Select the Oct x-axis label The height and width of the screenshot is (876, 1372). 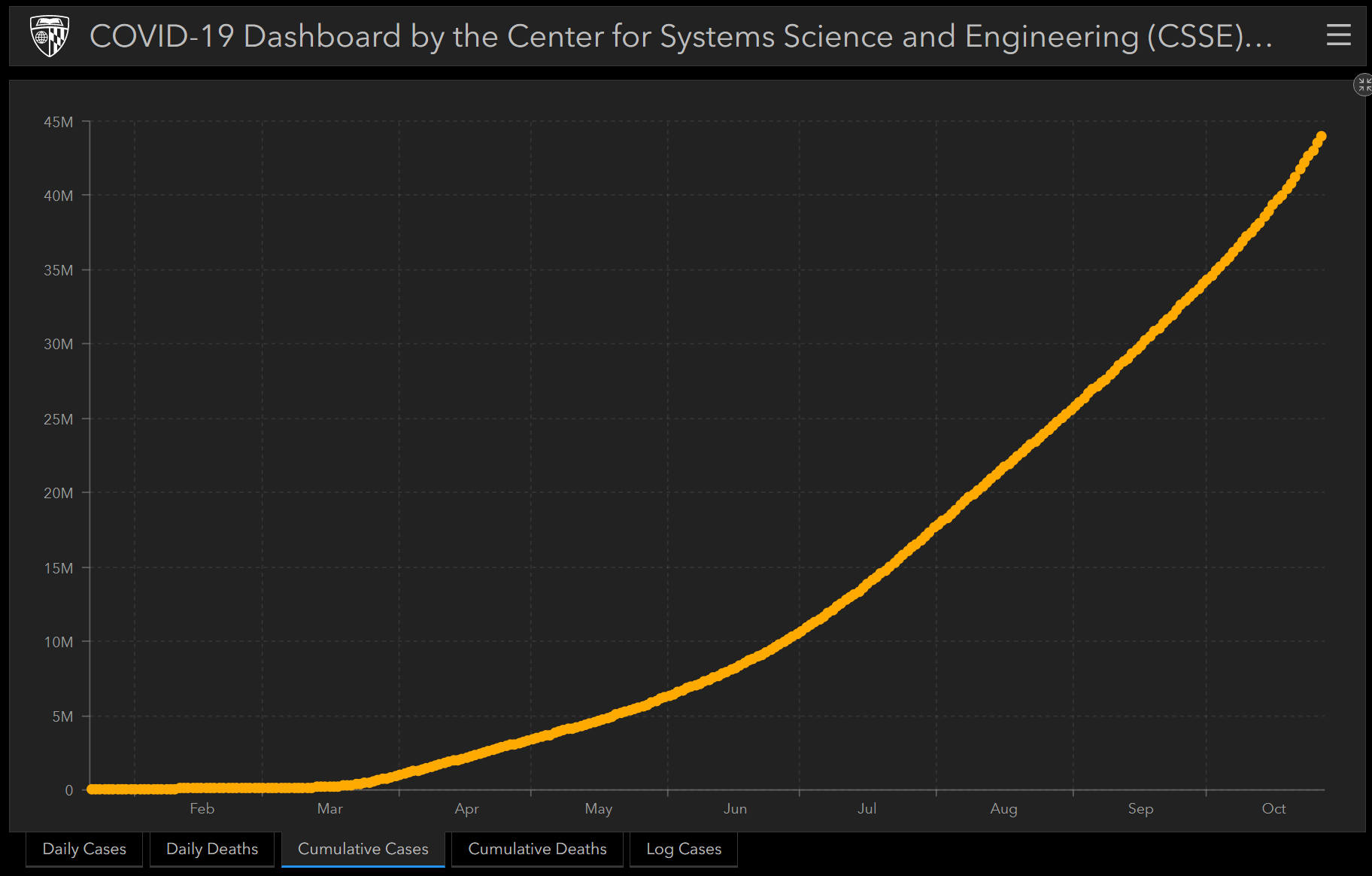point(1273,809)
